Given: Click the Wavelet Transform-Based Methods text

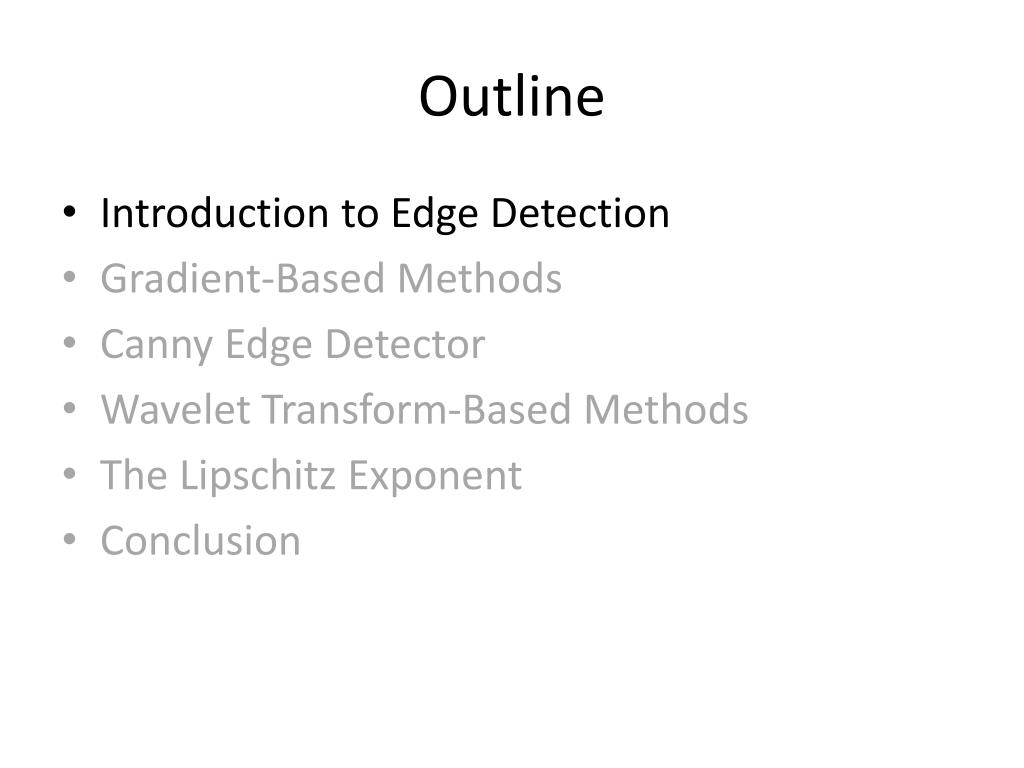Looking at the screenshot, I should [424, 410].
